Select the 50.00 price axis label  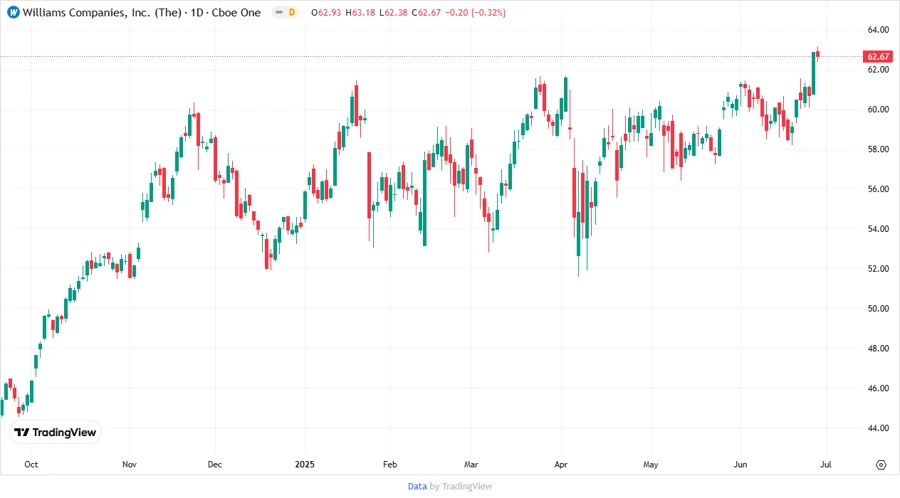(878, 308)
